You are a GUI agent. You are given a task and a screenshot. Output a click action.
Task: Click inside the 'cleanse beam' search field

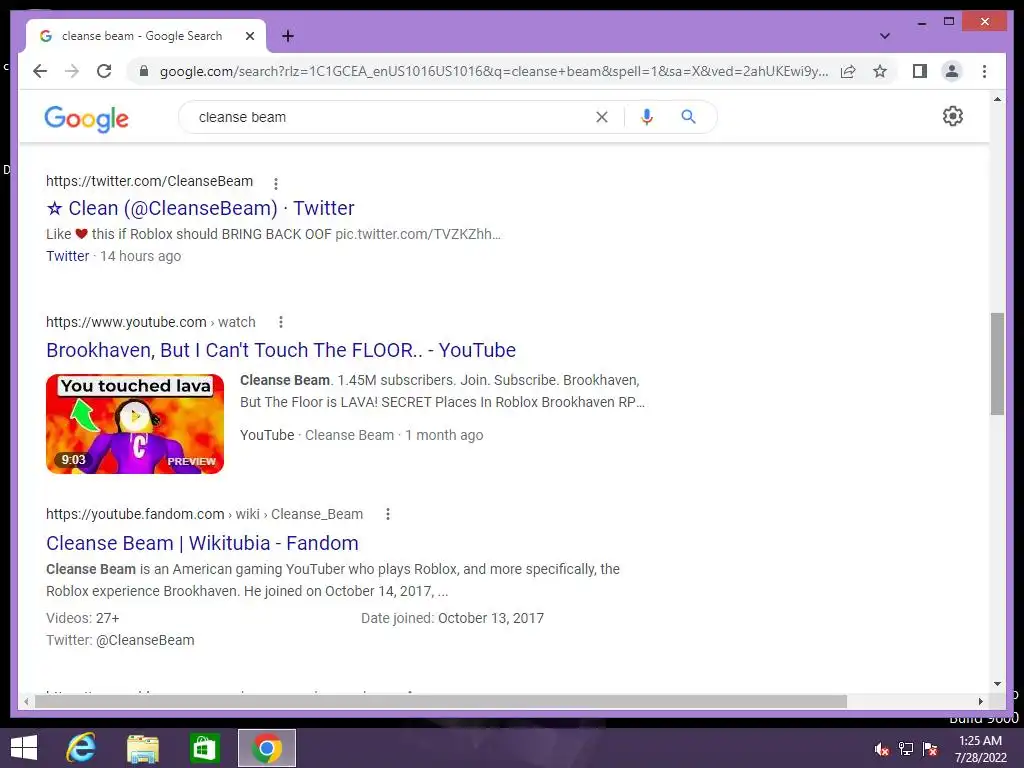tap(392, 117)
